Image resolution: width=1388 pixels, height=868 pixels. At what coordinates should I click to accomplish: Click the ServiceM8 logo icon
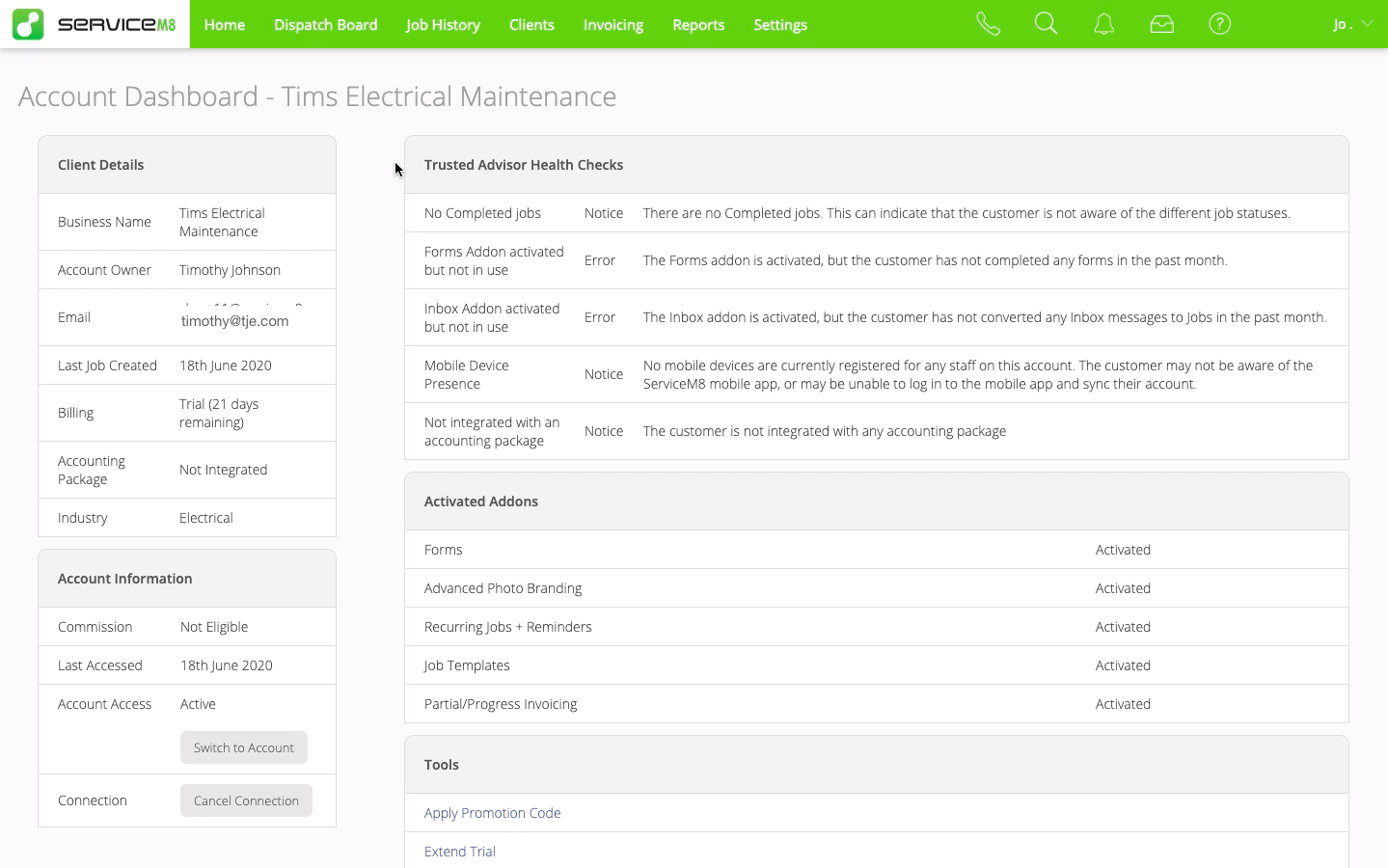tap(28, 24)
